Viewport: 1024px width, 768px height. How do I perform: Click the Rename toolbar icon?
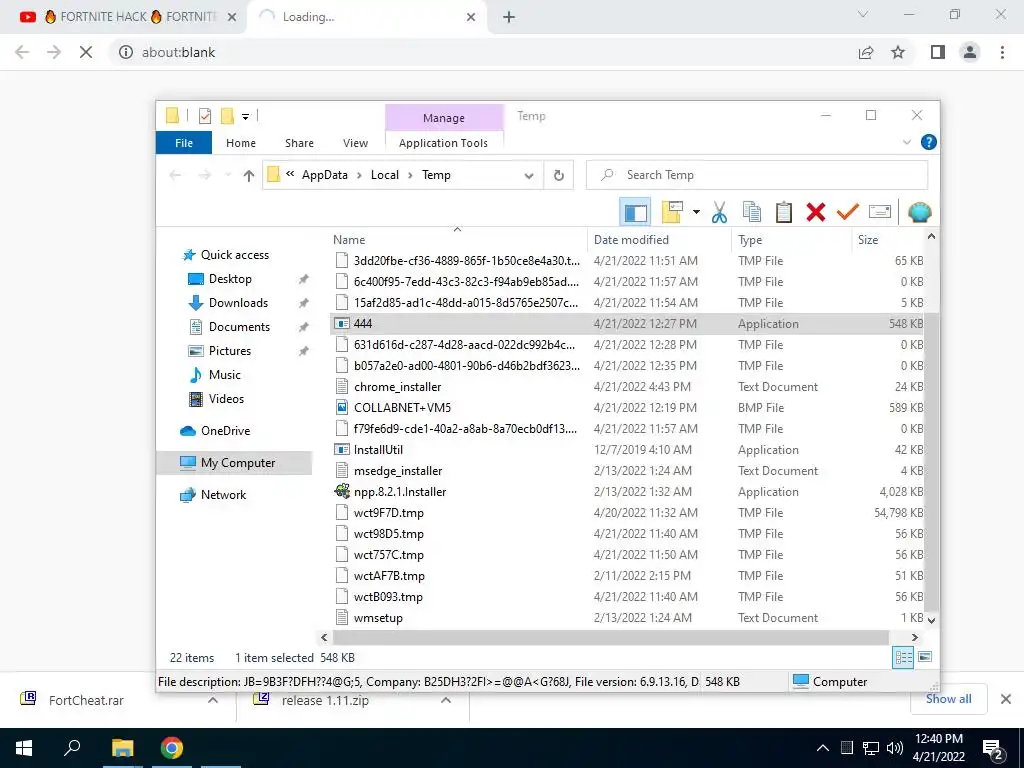pyautogui.click(x=880, y=212)
